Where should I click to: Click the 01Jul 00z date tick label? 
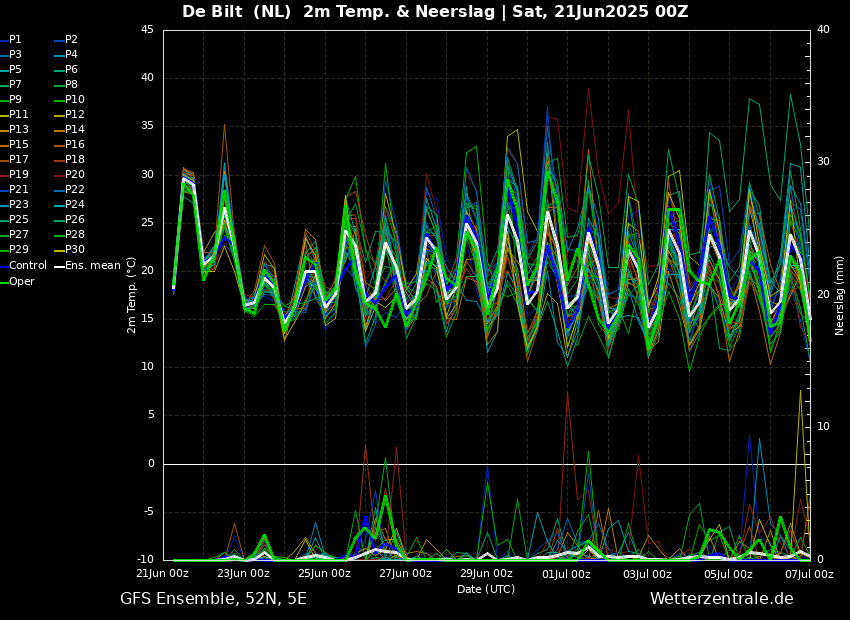coord(567,574)
